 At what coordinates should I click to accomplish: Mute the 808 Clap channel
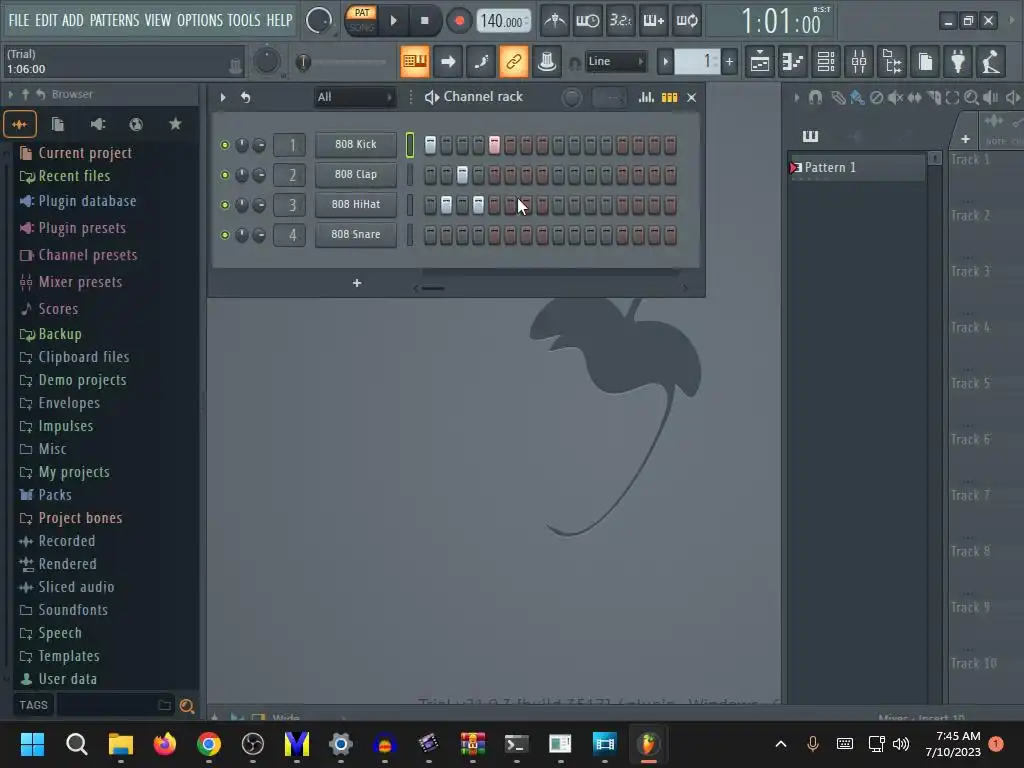pyautogui.click(x=225, y=175)
